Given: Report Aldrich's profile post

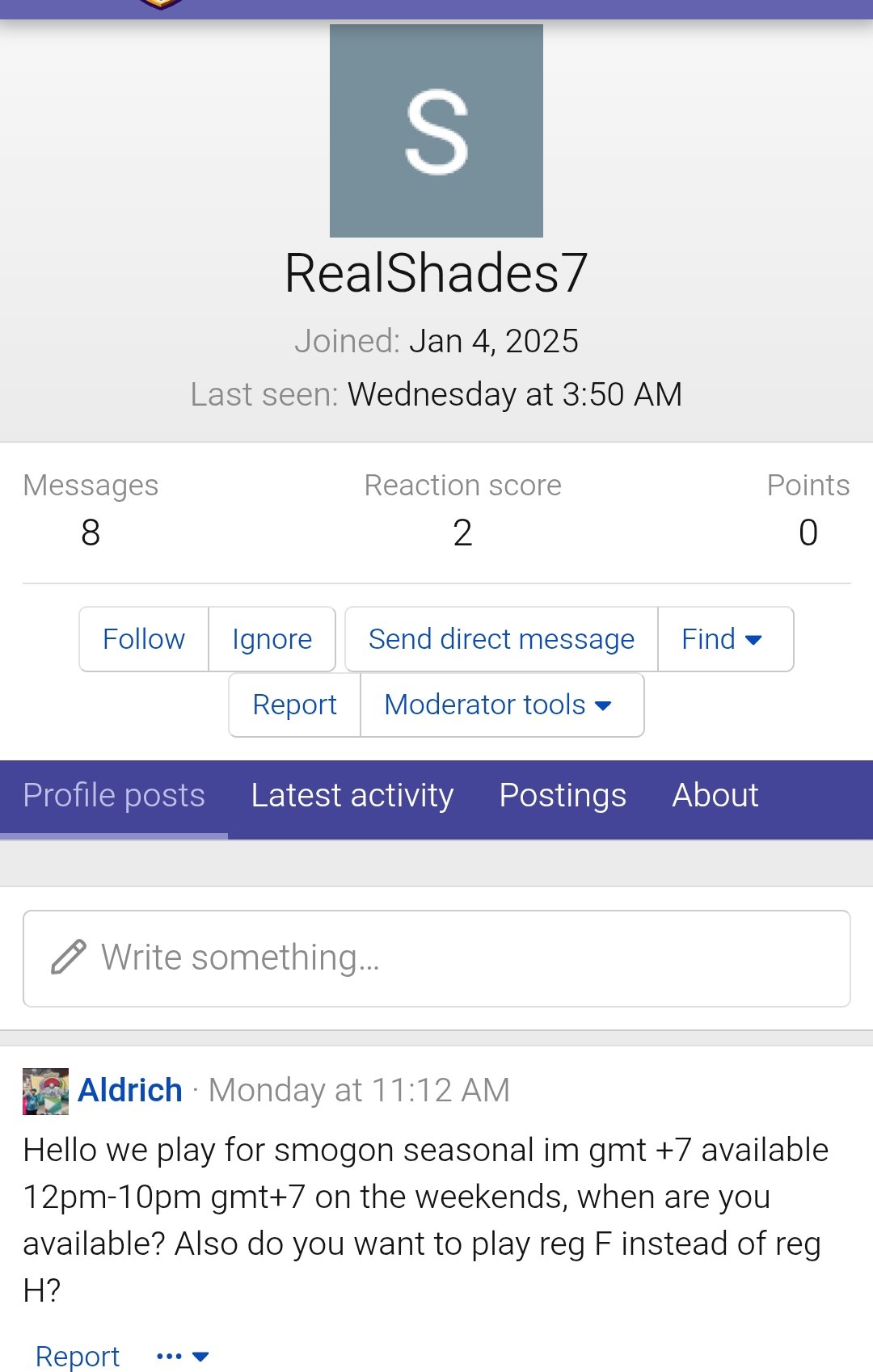Looking at the screenshot, I should [78, 1356].
